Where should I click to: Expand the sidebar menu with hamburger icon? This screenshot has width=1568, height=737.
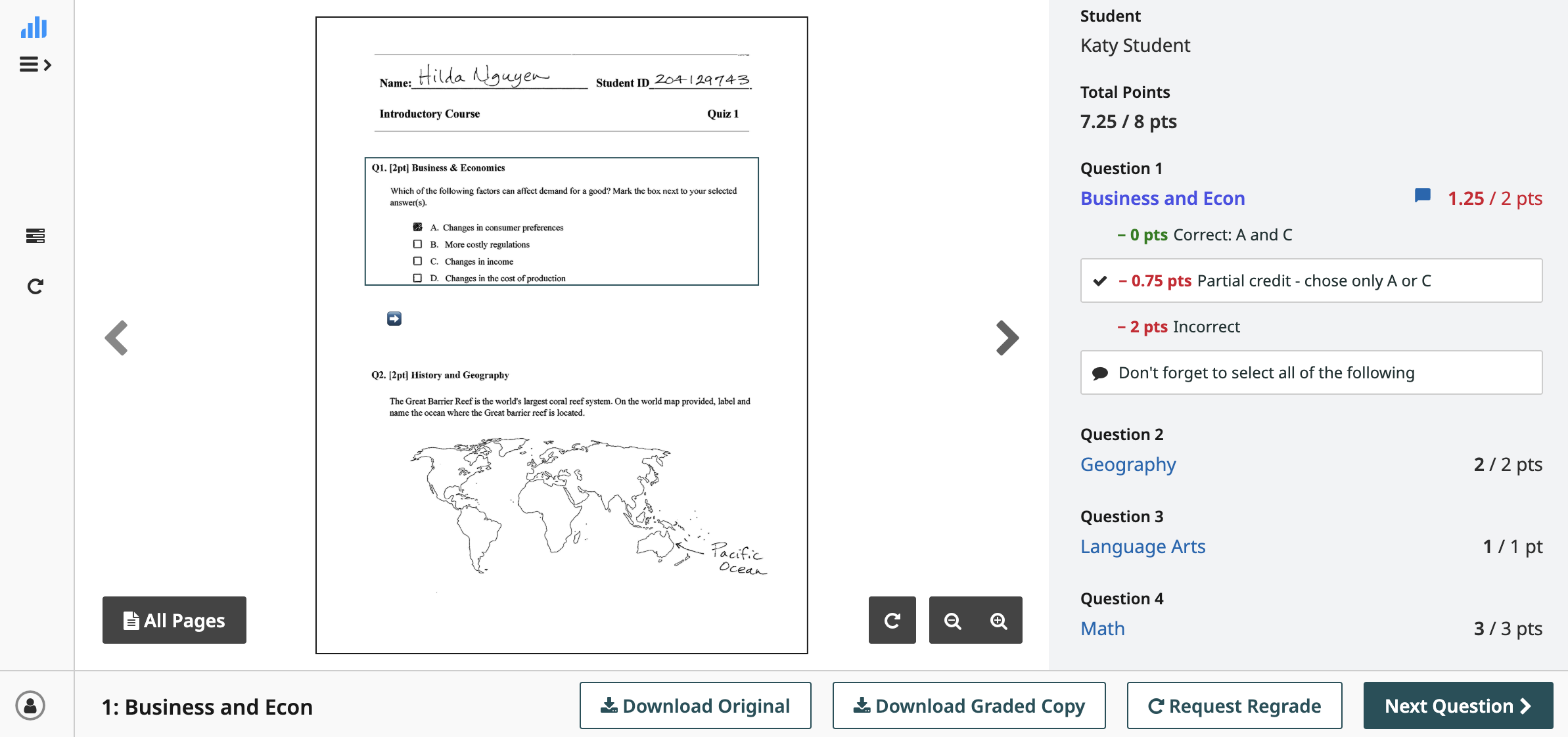pyautogui.click(x=35, y=64)
